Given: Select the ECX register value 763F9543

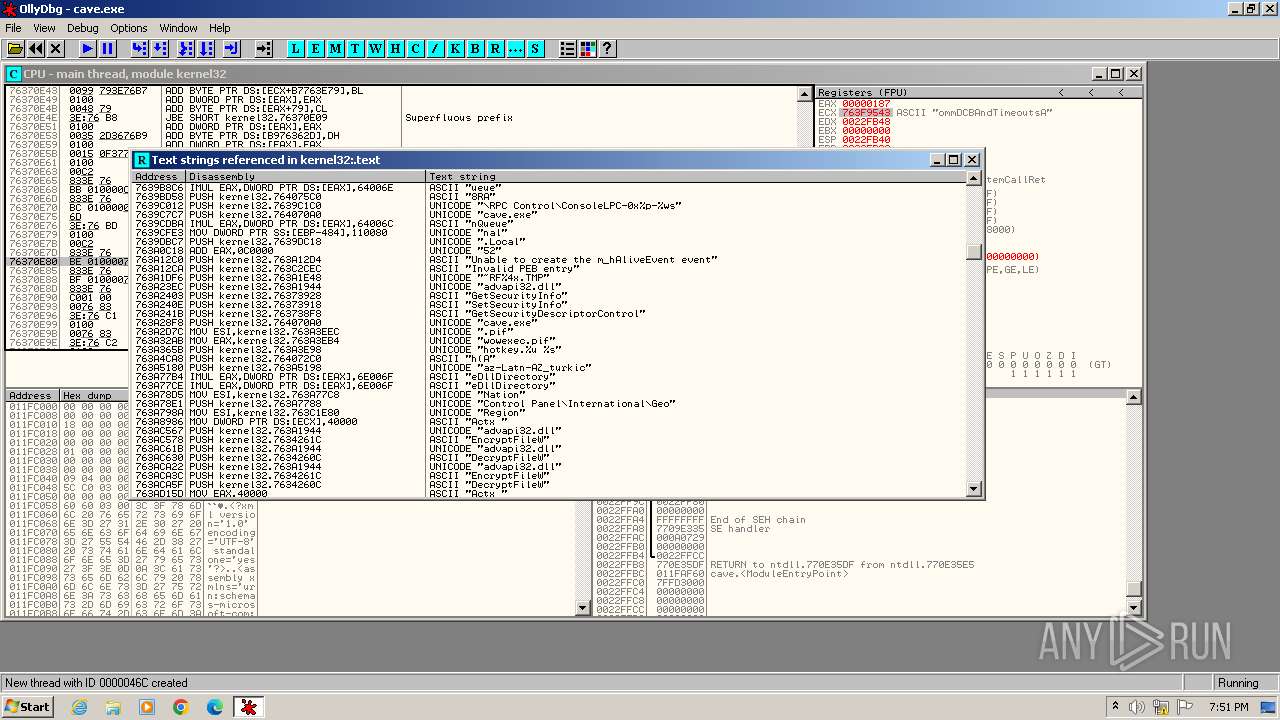Looking at the screenshot, I should (866, 112).
